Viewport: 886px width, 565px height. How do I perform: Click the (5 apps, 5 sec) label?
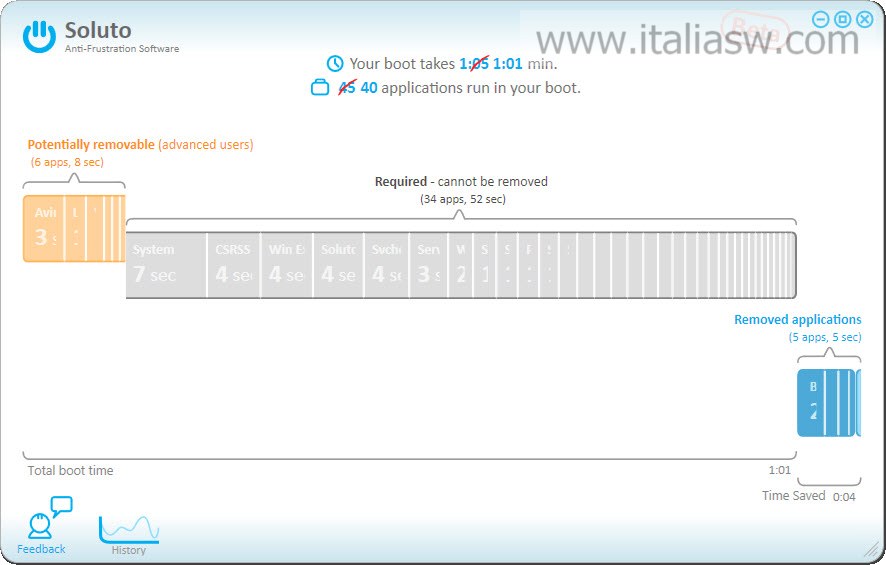825,337
